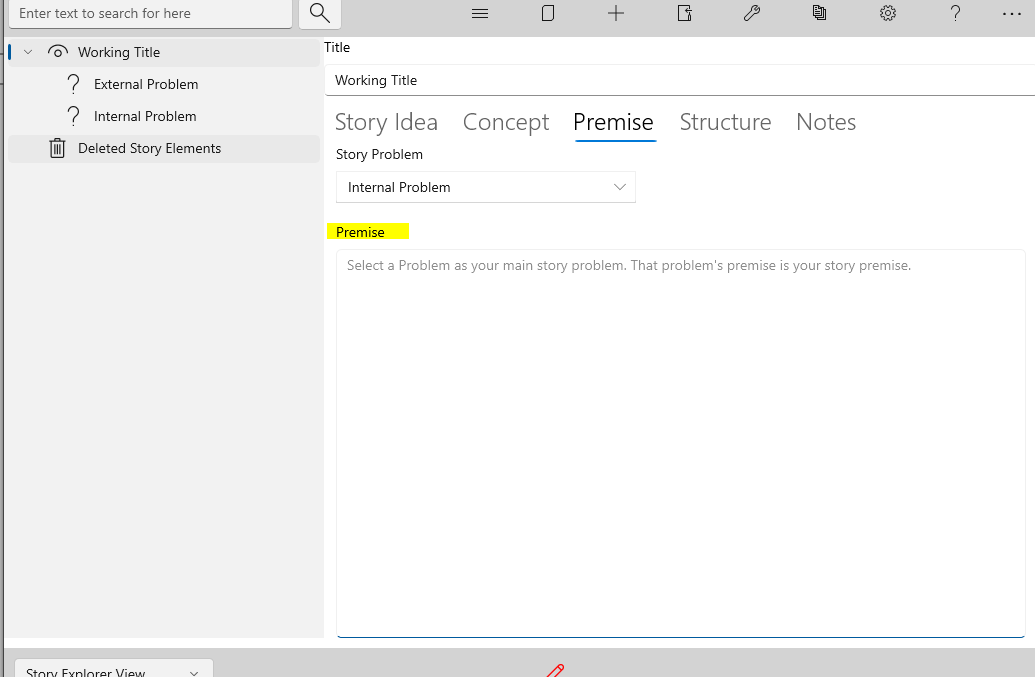Viewport: 1035px width, 677px height.
Task: Open help with the question mark icon
Action: pos(954,13)
